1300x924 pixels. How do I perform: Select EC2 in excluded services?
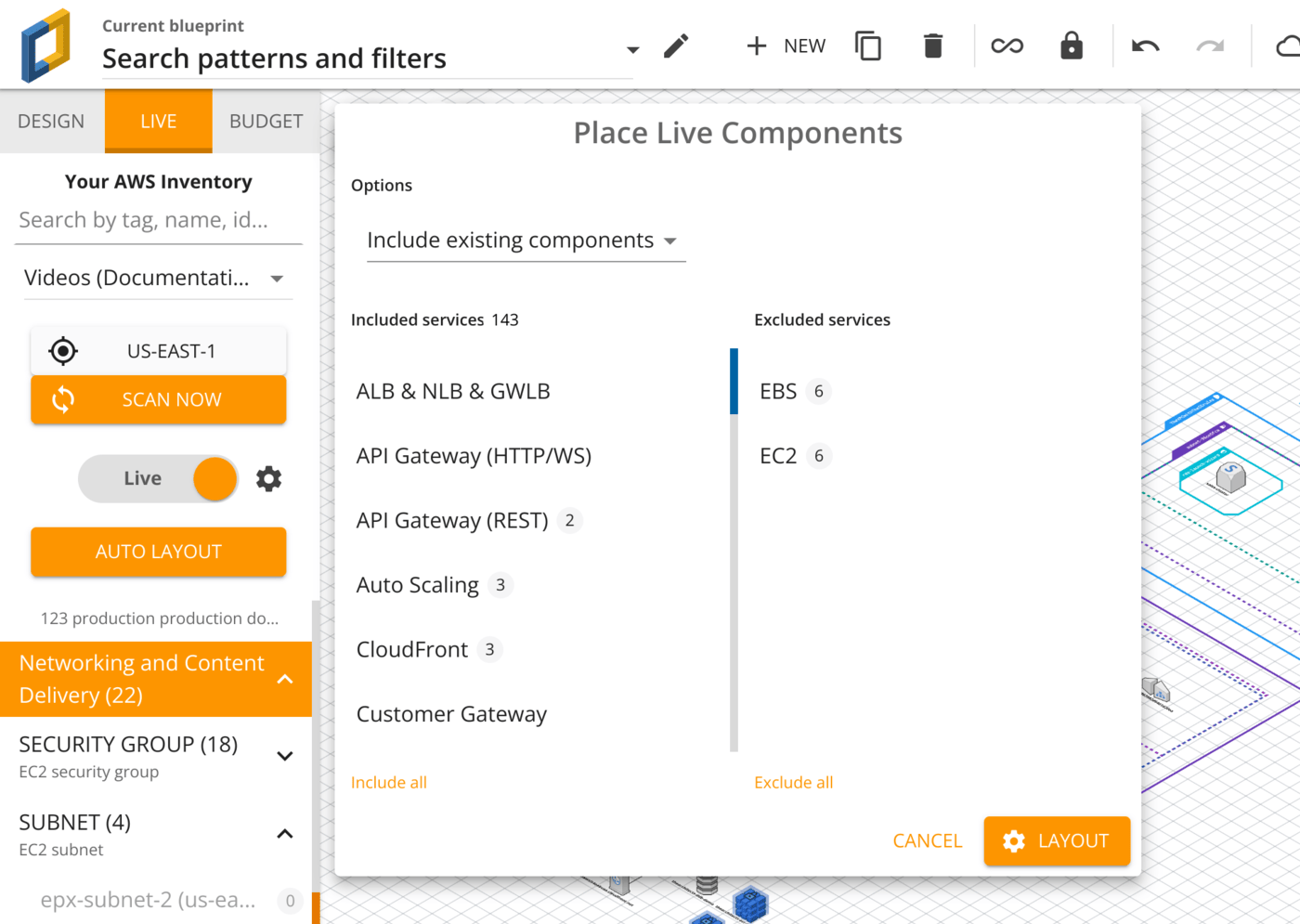pyautogui.click(x=778, y=456)
